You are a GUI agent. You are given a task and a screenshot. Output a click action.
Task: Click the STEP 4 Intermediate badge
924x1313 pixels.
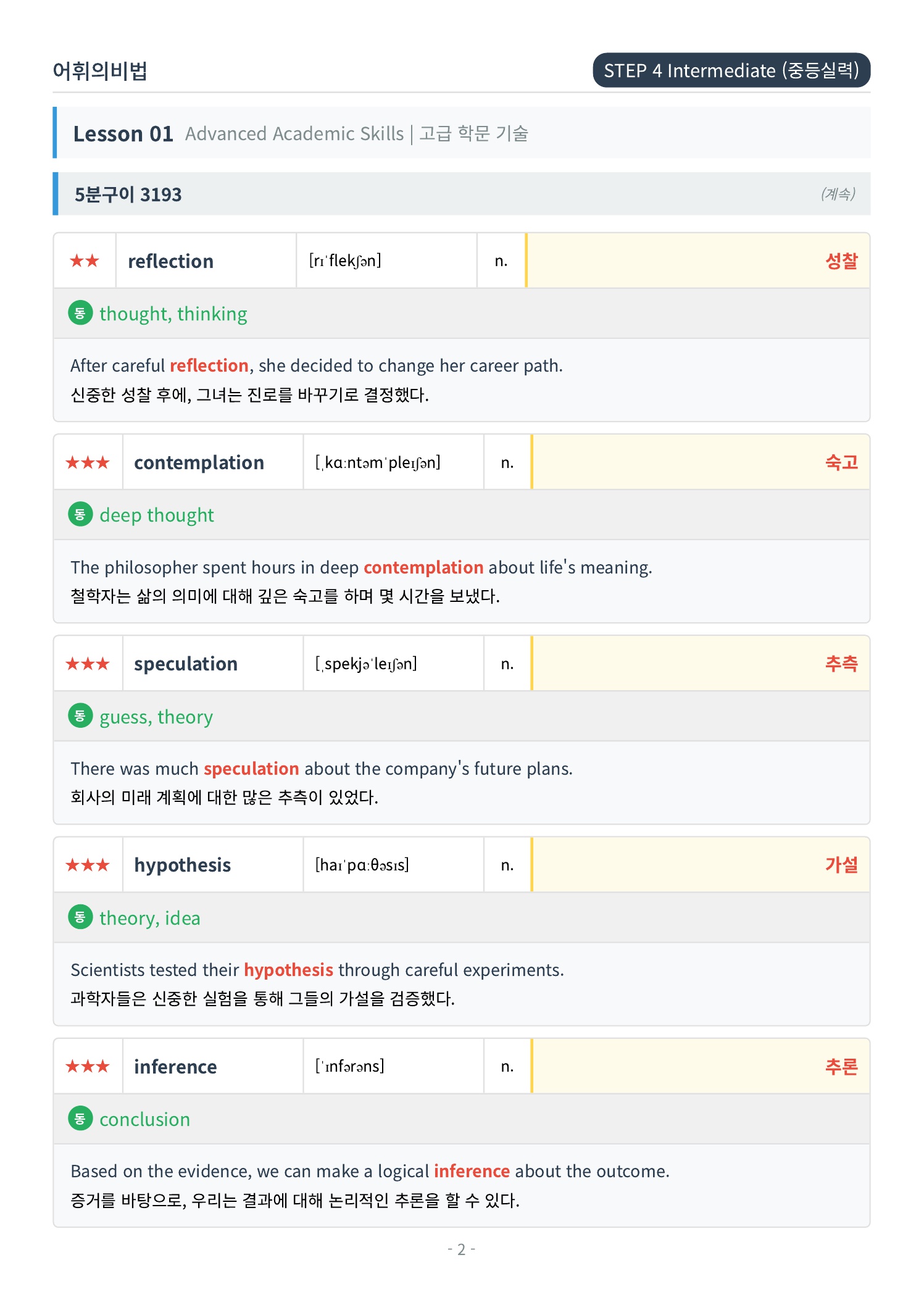point(731,70)
